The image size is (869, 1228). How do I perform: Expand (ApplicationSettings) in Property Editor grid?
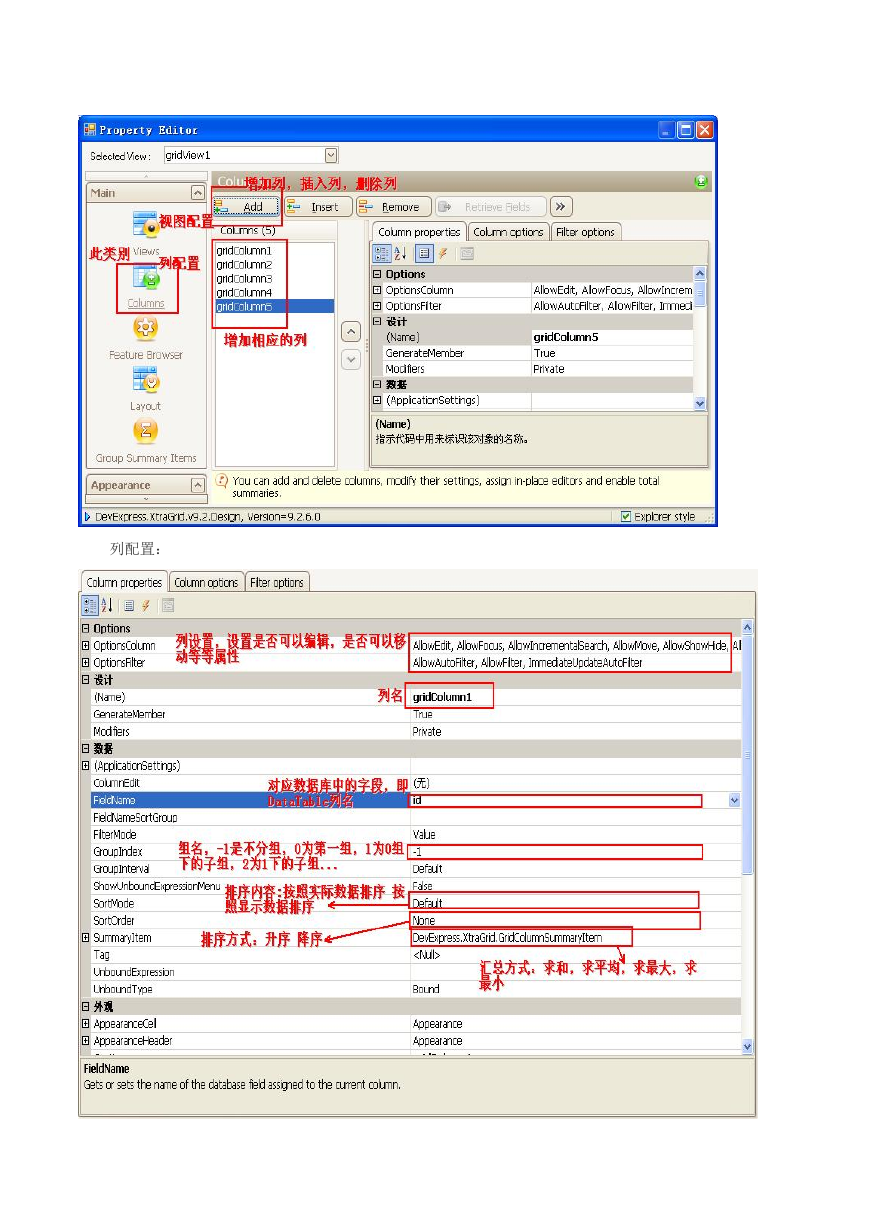coord(377,400)
